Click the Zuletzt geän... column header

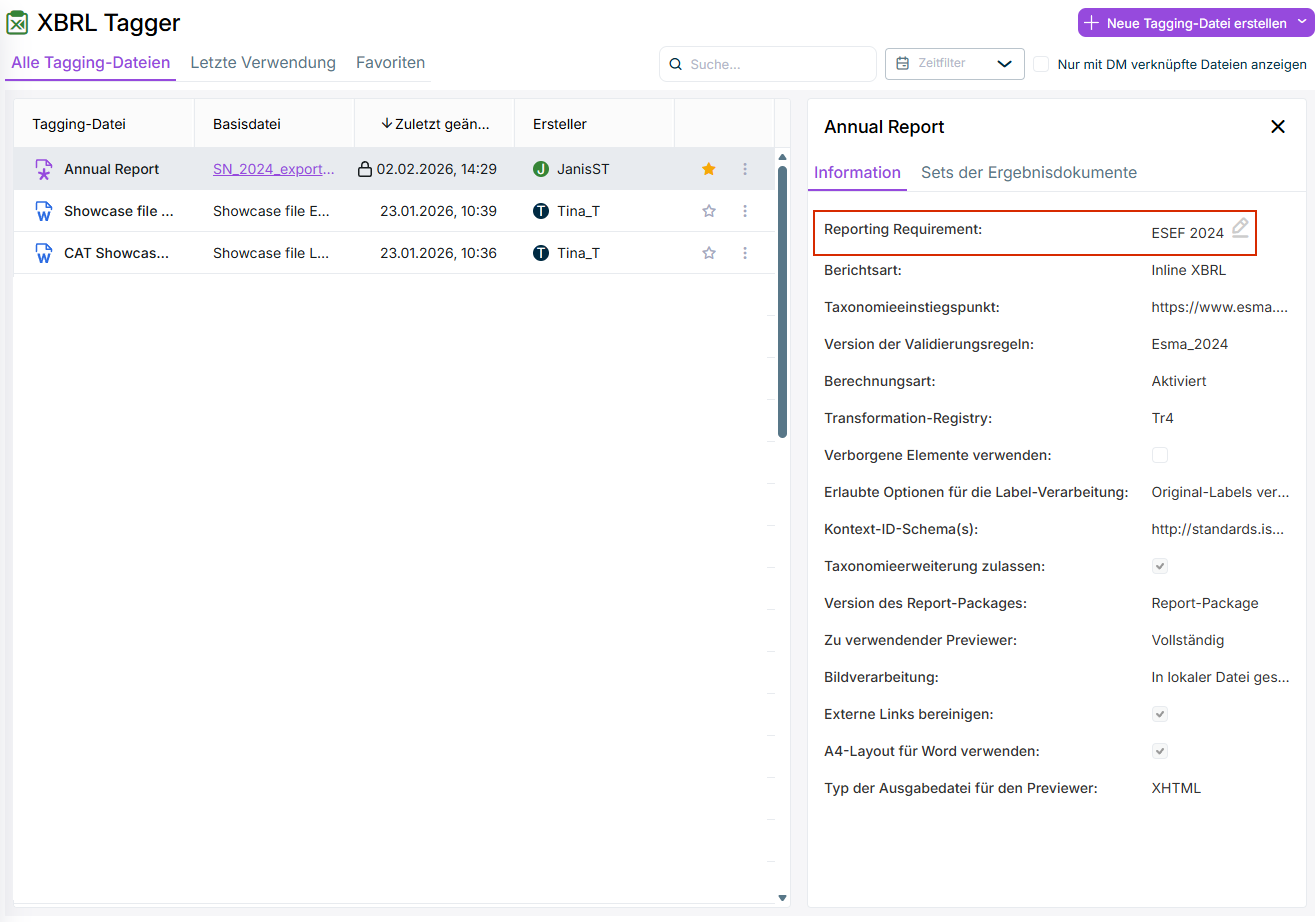coord(443,124)
